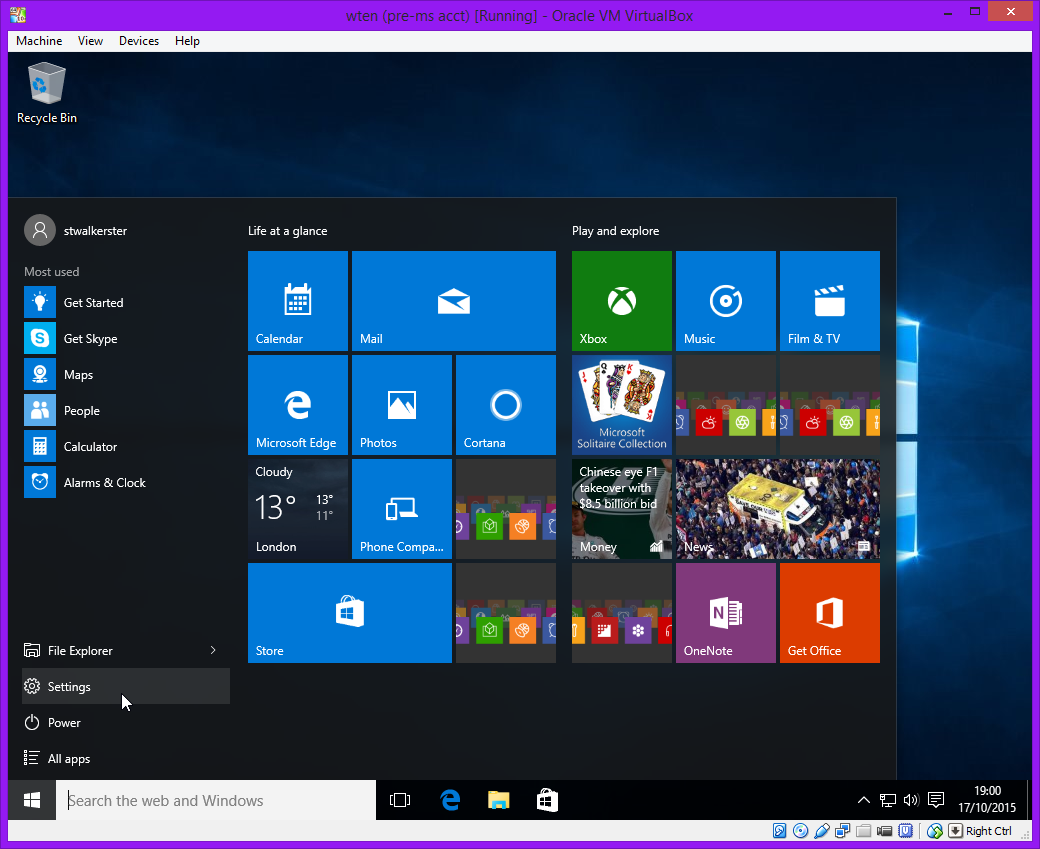Launch the Cortana tile
The image size is (1040, 849).
pyautogui.click(x=505, y=405)
